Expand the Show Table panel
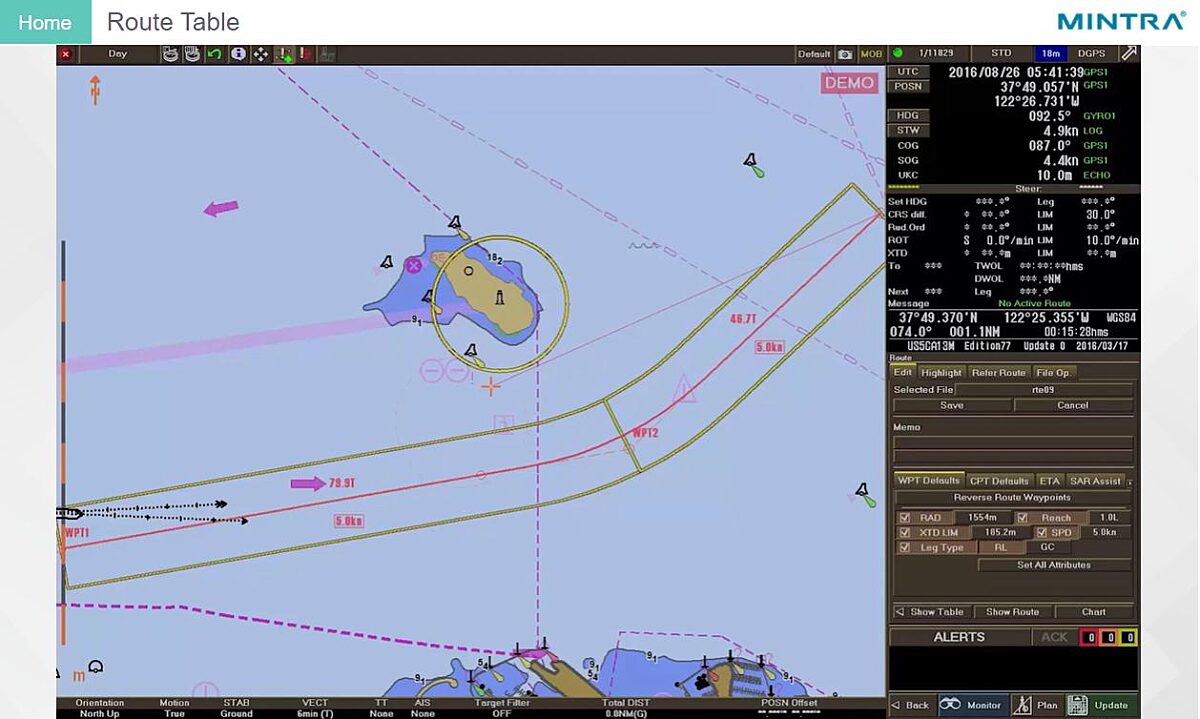Image resolution: width=1200 pixels, height=719 pixels. tap(932, 612)
